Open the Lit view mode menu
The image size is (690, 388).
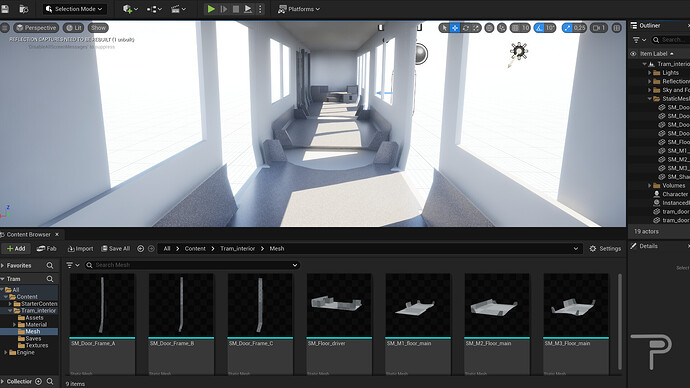coord(73,28)
